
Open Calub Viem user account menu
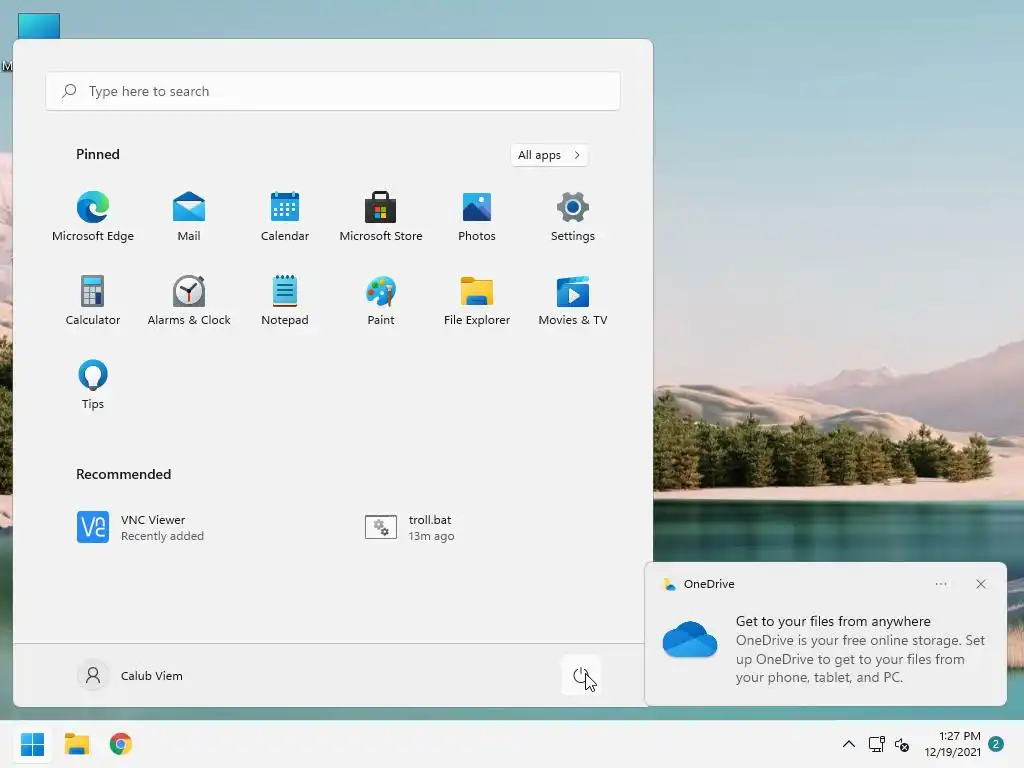(x=131, y=675)
